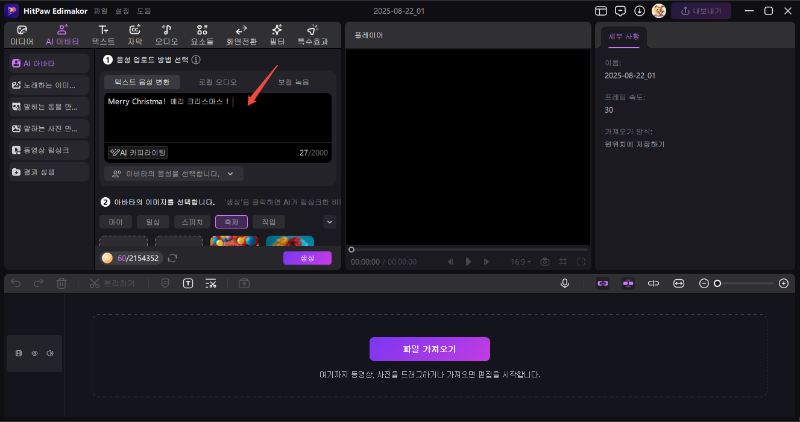Step forward one frame in player
This screenshot has height=422, width=800.
click(486, 262)
